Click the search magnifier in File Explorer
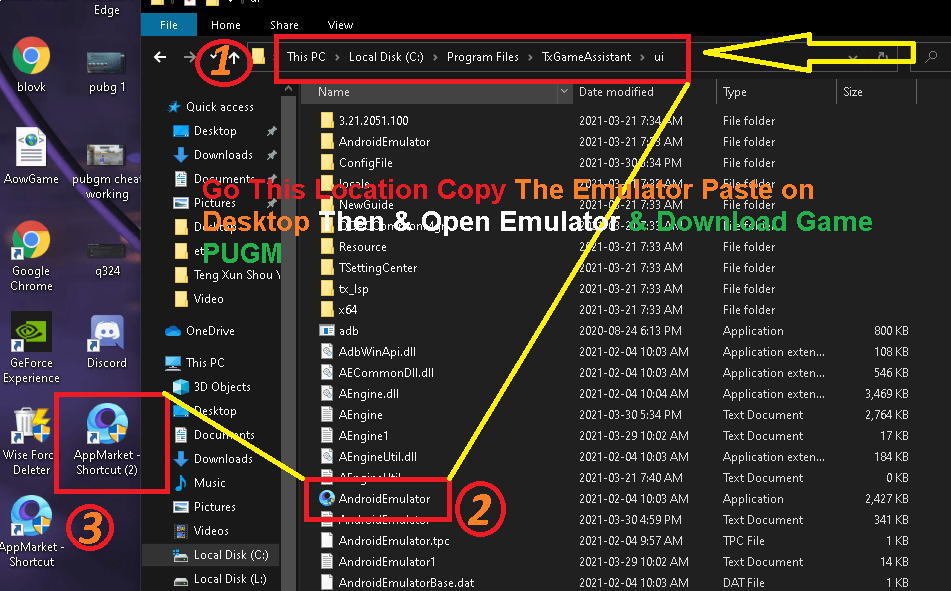 click(930, 57)
